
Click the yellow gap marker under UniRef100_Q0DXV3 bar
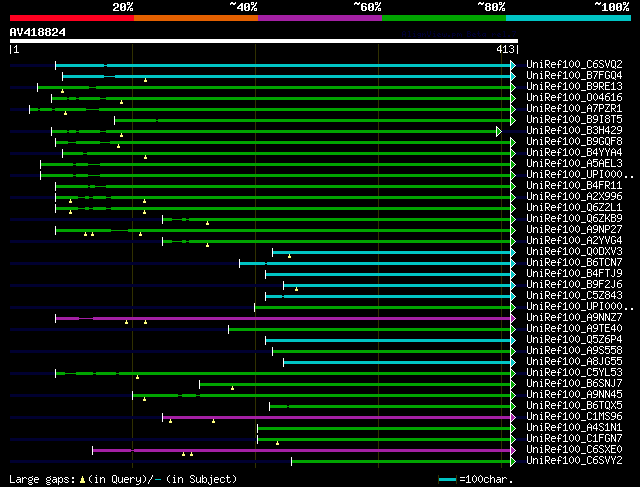click(x=289, y=256)
